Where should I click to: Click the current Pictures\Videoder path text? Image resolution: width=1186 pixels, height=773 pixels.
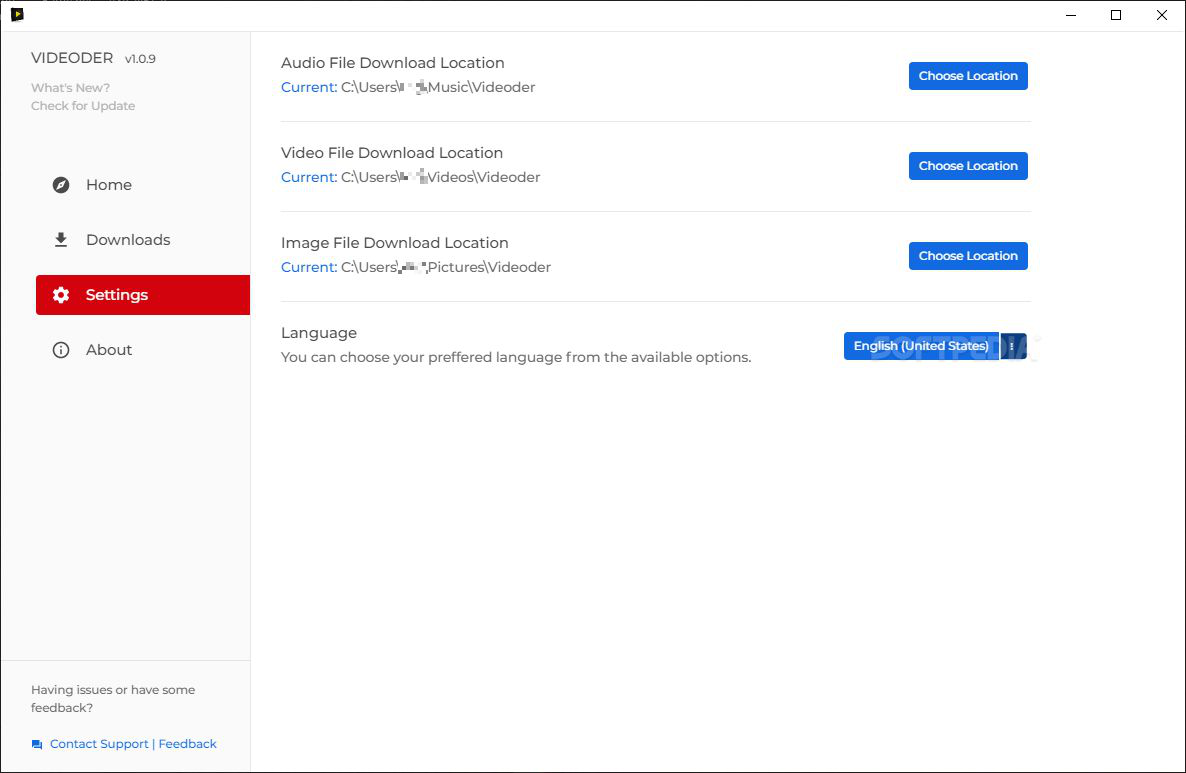446,267
